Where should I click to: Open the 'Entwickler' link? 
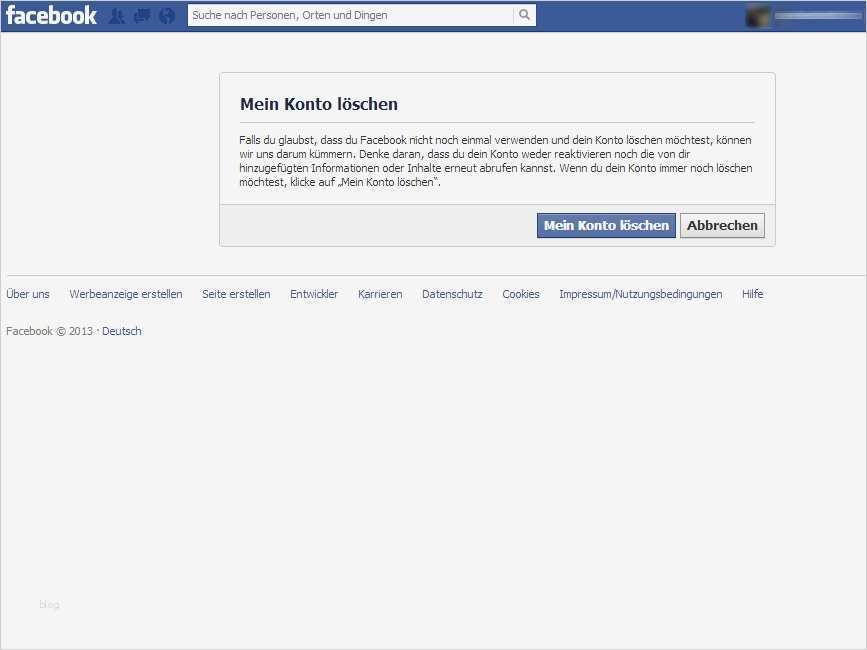pyautogui.click(x=314, y=294)
